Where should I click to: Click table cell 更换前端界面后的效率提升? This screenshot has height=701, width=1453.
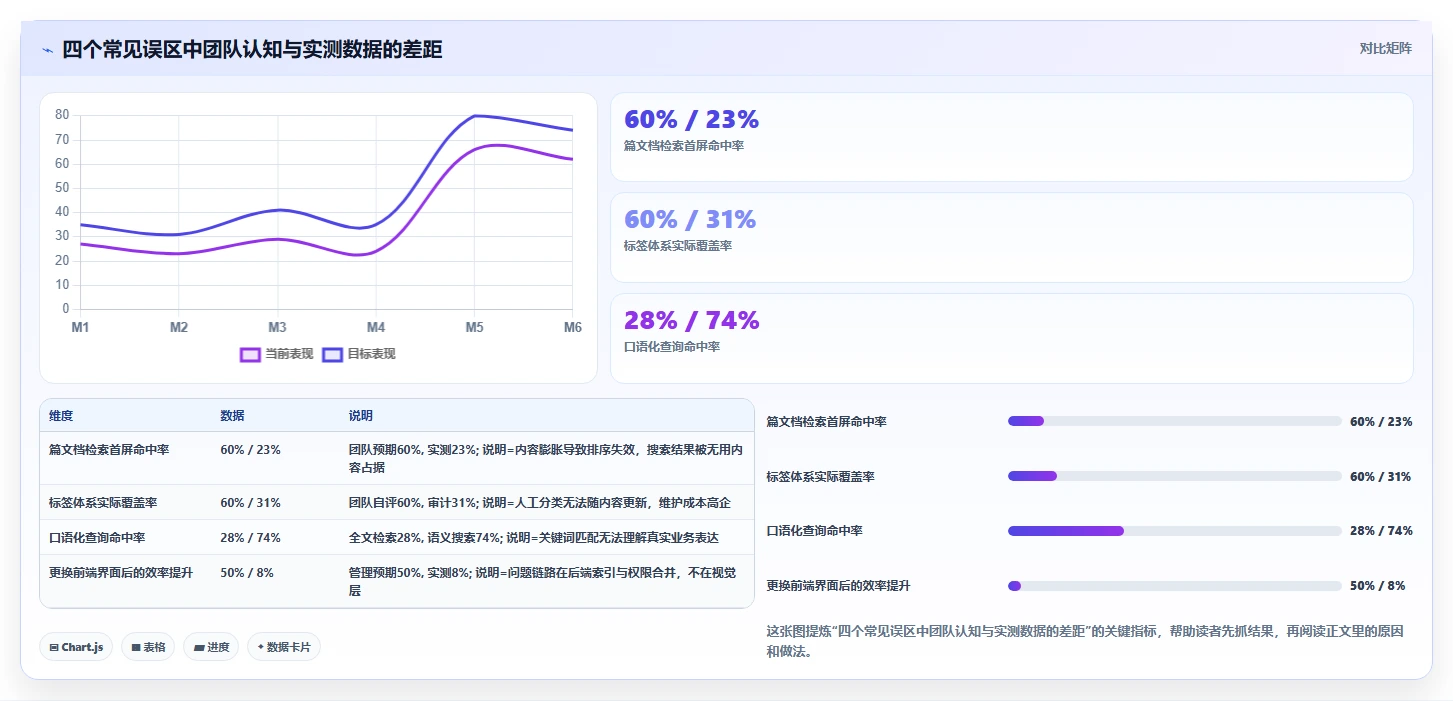click(x=121, y=573)
